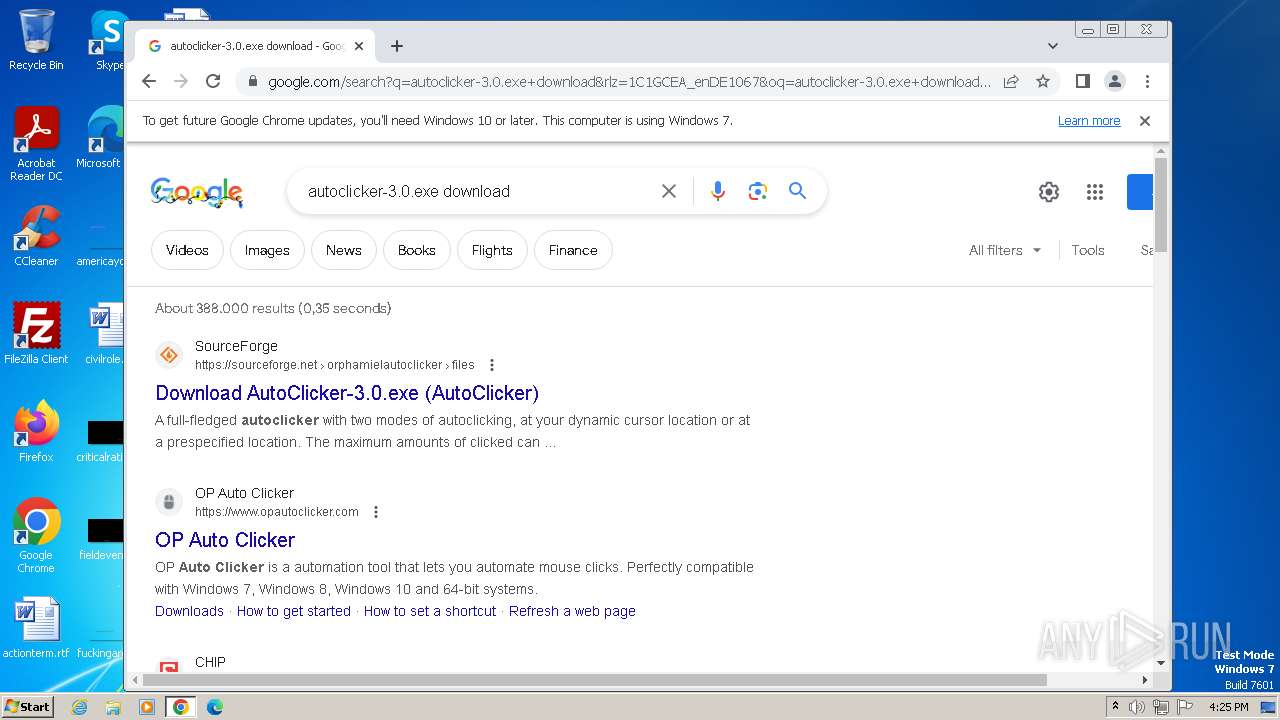Submit search with magnifier icon
1280x720 pixels.
(797, 191)
